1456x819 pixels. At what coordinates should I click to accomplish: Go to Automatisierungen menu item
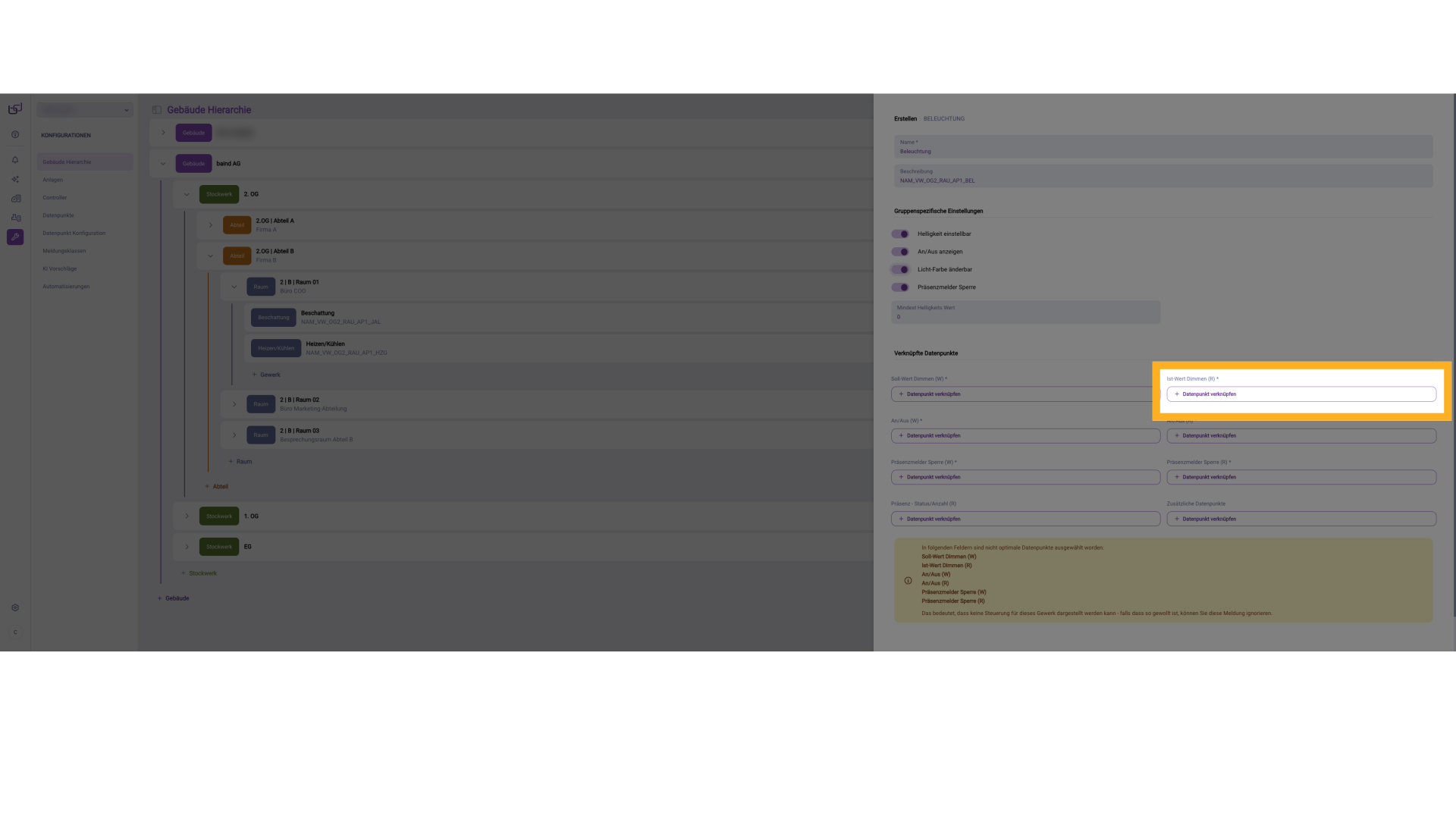point(66,287)
